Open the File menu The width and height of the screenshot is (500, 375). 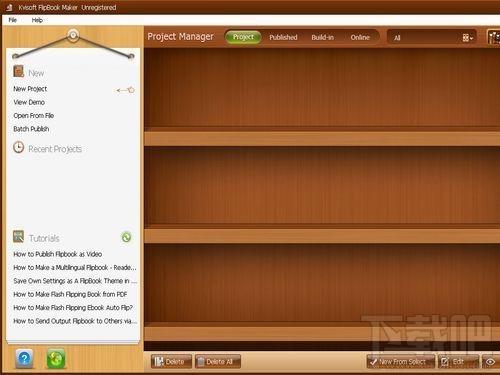pyautogui.click(x=13, y=20)
